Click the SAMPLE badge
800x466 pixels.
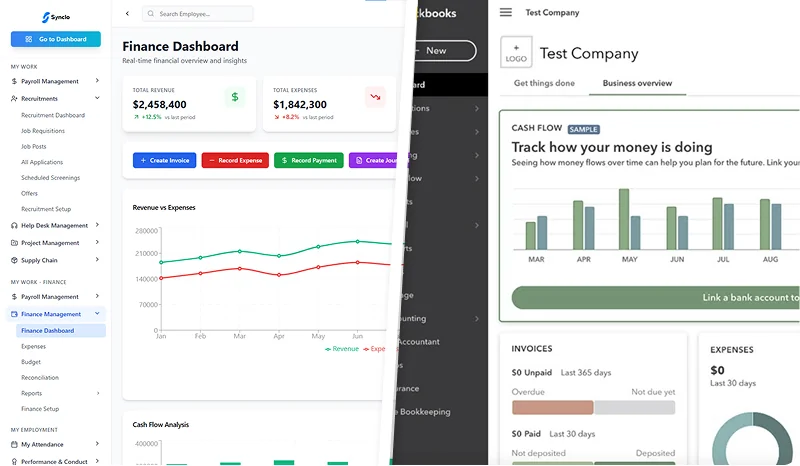[583, 130]
